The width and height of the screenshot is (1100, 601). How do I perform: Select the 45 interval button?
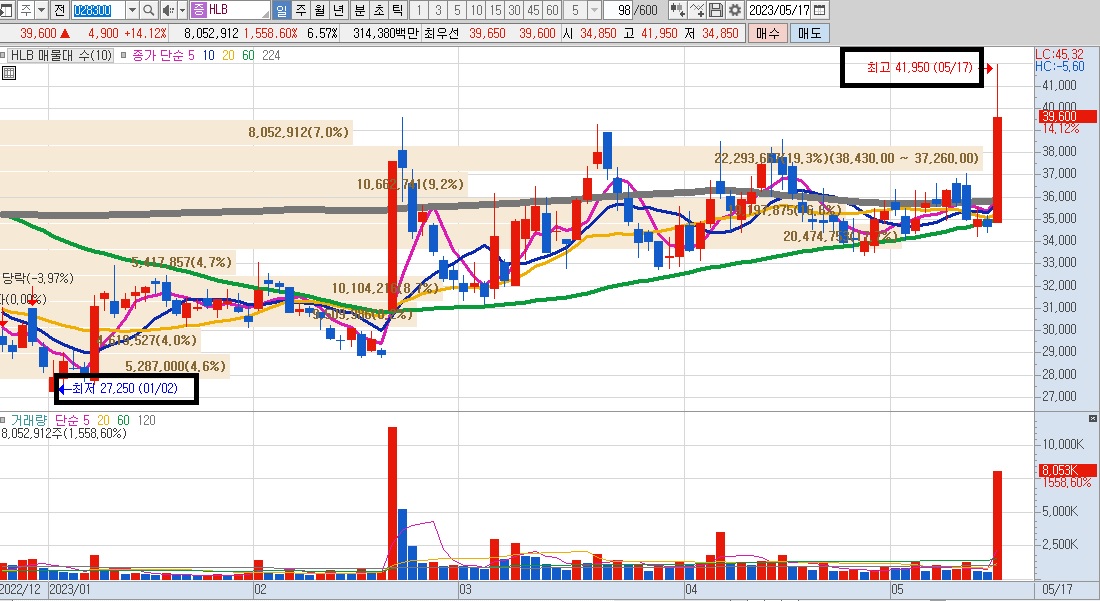pyautogui.click(x=533, y=10)
